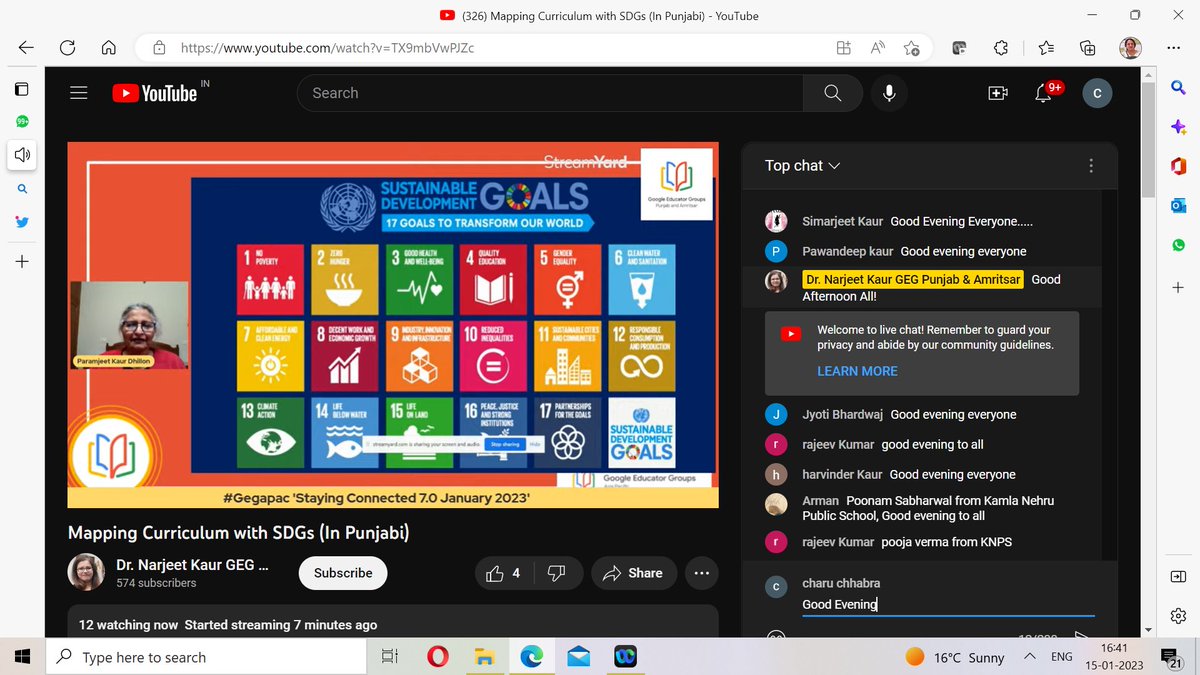Open Edge sidebar settings gear
Image resolution: width=1200 pixels, height=675 pixels.
(1178, 616)
